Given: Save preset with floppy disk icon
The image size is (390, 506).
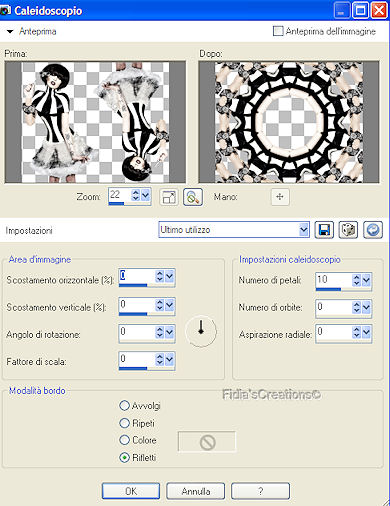Looking at the screenshot, I should 324,230.
